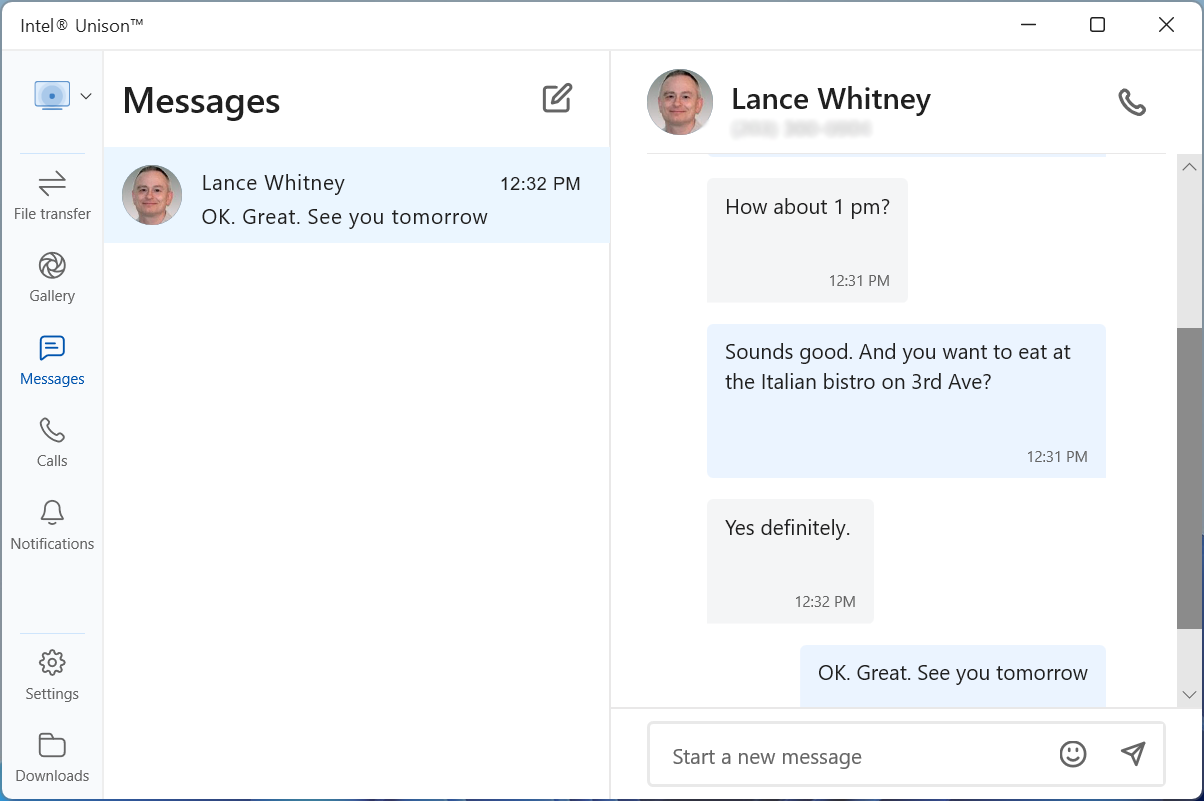The height and width of the screenshot is (801, 1204).
Task: Open the Gallery section
Action: click(x=52, y=277)
